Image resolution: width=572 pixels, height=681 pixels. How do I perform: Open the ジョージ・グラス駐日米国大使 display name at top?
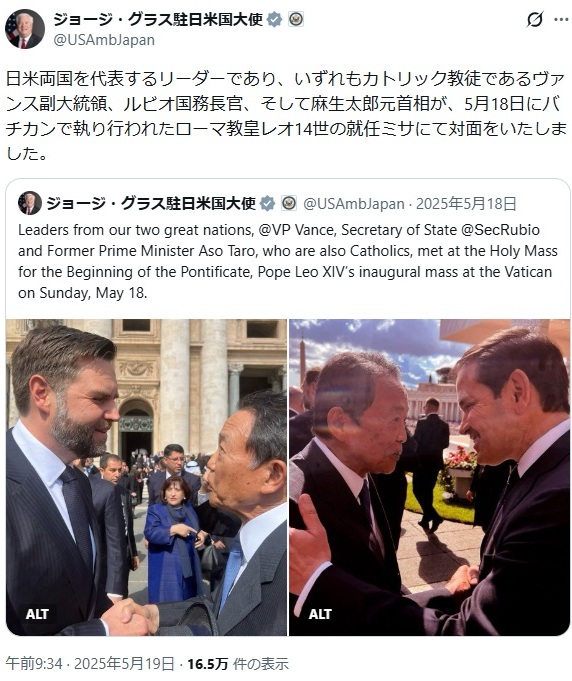(x=158, y=20)
